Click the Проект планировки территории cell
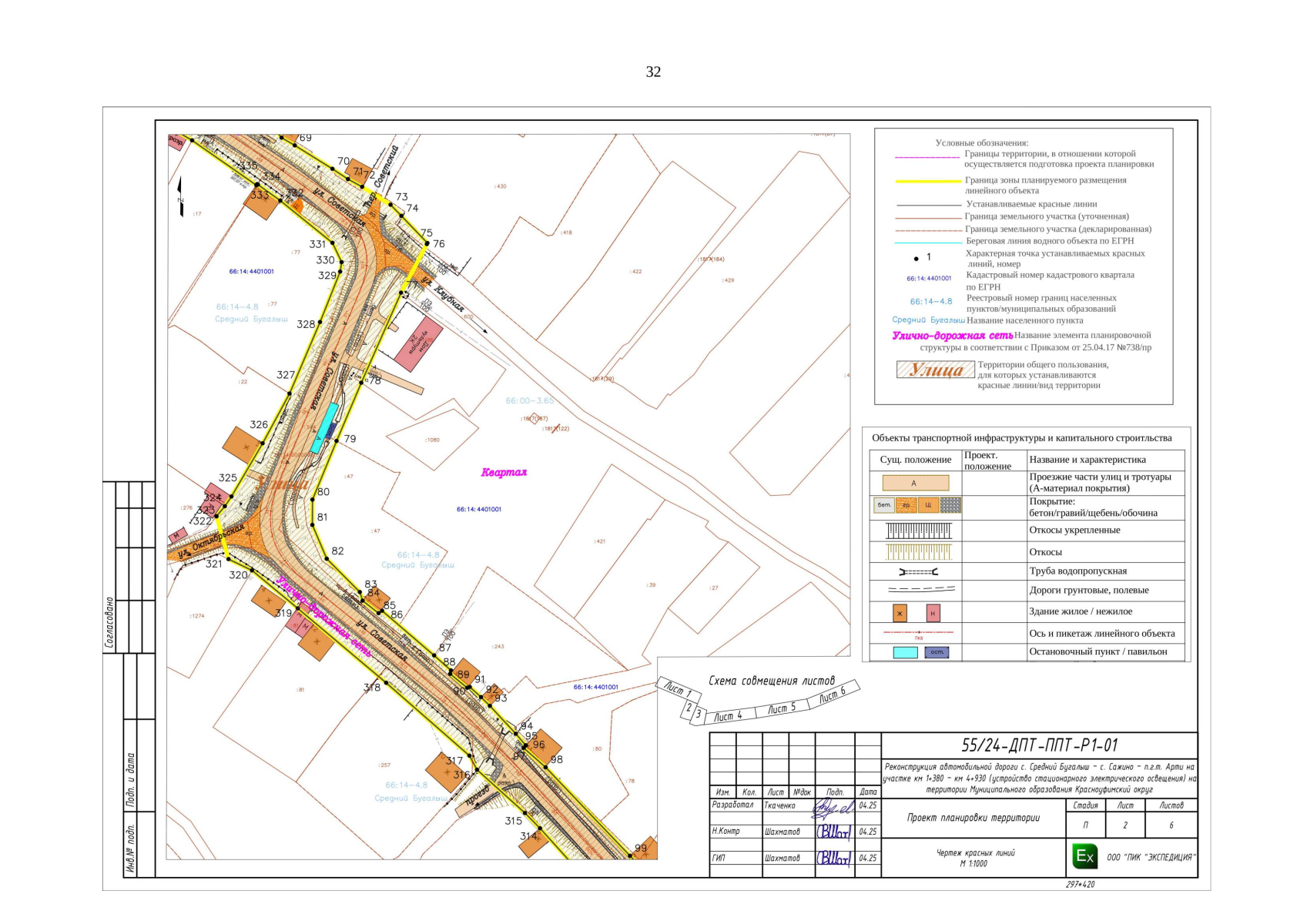 pos(973,818)
